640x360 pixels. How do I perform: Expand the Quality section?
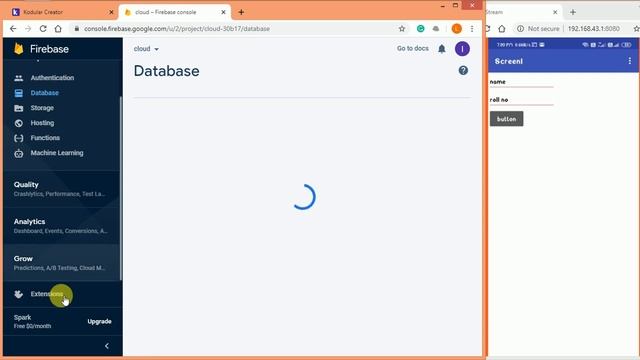61,189
